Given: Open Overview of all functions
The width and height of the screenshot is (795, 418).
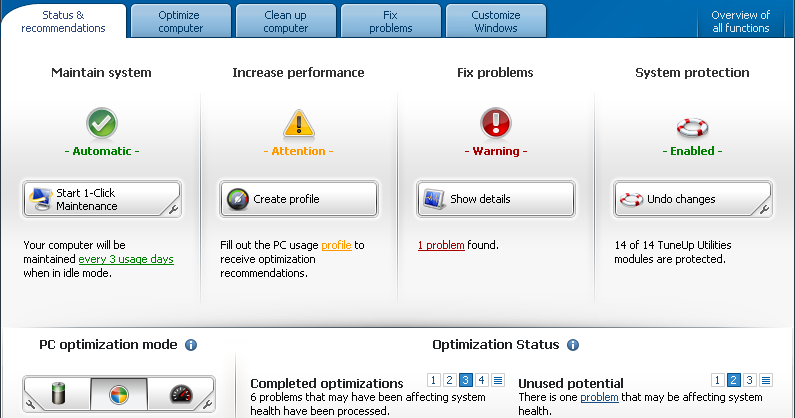Looking at the screenshot, I should click(740, 22).
